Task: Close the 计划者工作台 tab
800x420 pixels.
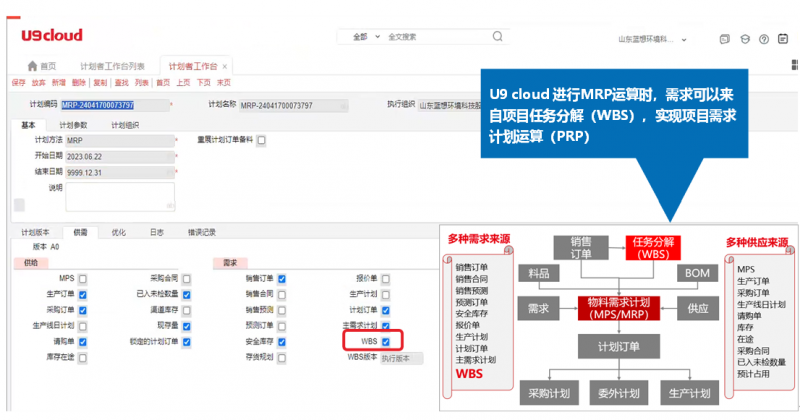Action: click(224, 66)
